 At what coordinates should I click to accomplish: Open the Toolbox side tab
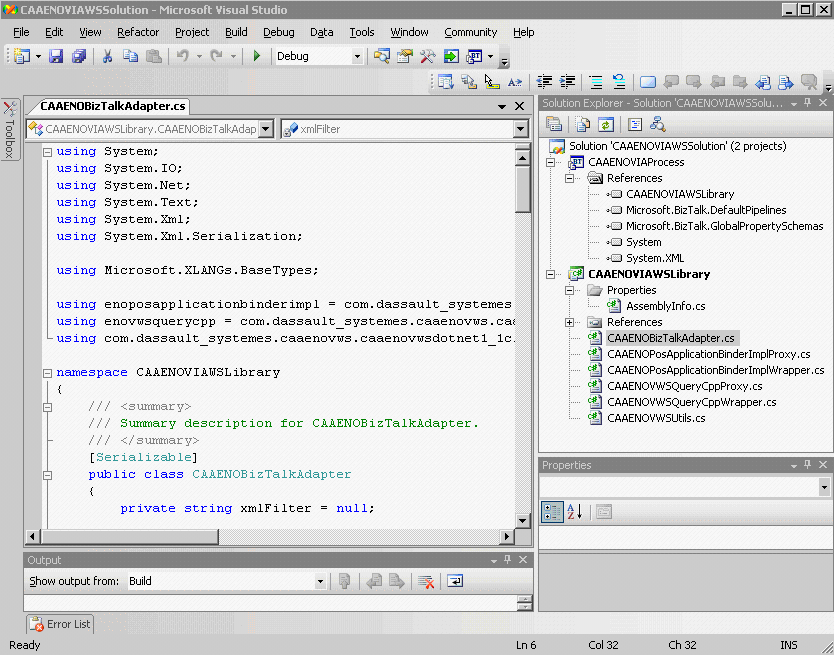pyautogui.click(x=10, y=129)
